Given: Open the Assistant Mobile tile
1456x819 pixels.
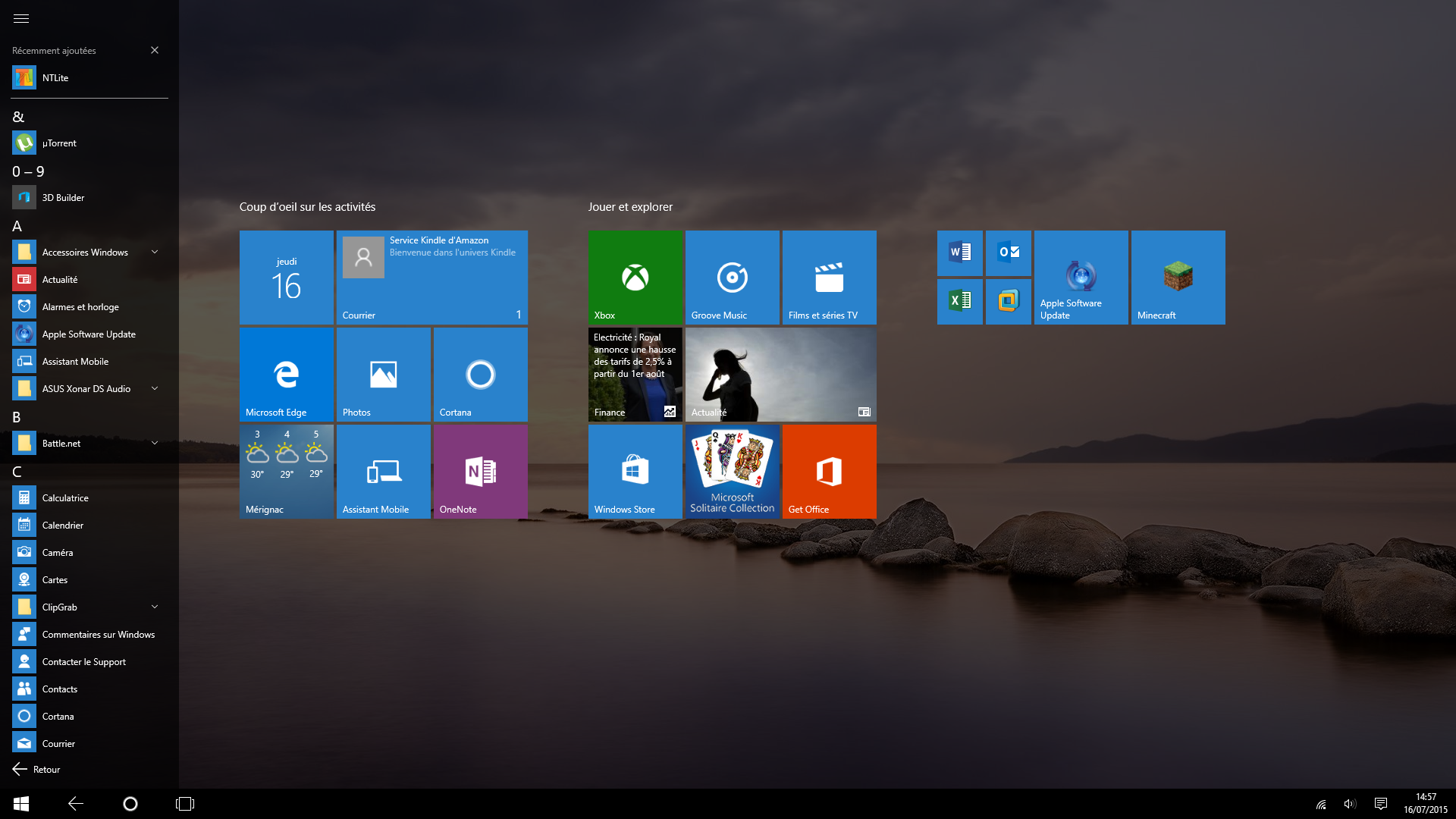Looking at the screenshot, I should tap(384, 472).
